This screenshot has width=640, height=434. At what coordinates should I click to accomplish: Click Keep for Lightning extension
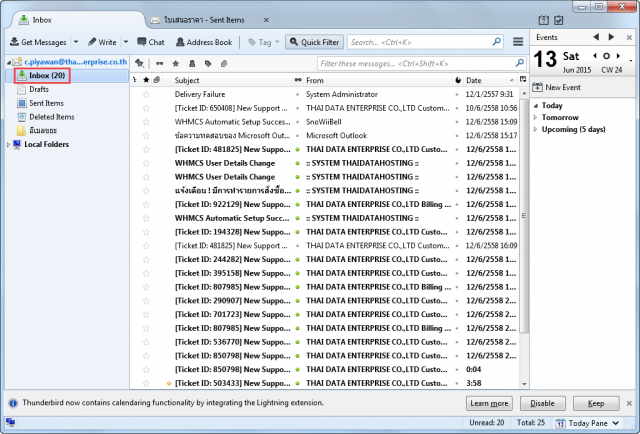[x=596, y=403]
